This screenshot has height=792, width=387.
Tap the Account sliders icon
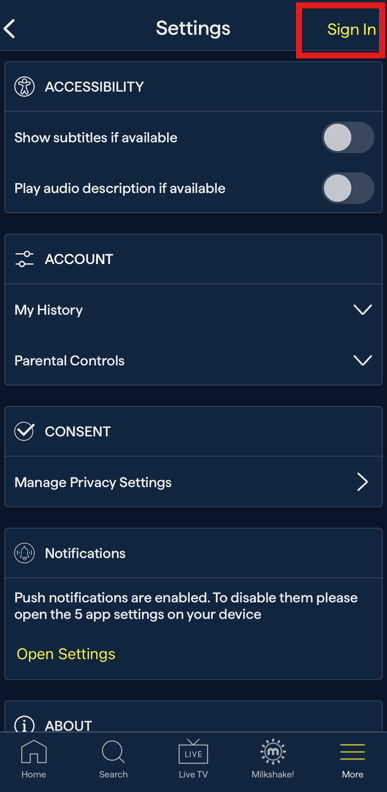[x=24, y=259]
